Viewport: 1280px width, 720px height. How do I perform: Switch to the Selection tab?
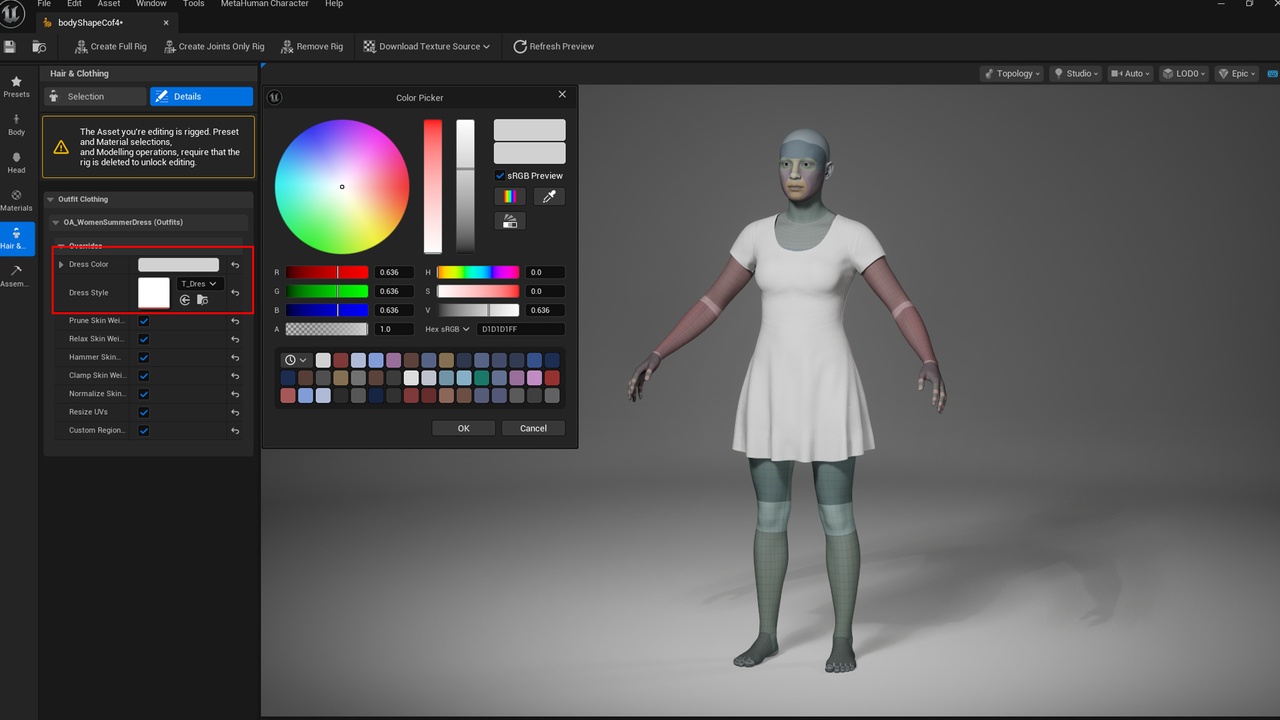(95, 96)
